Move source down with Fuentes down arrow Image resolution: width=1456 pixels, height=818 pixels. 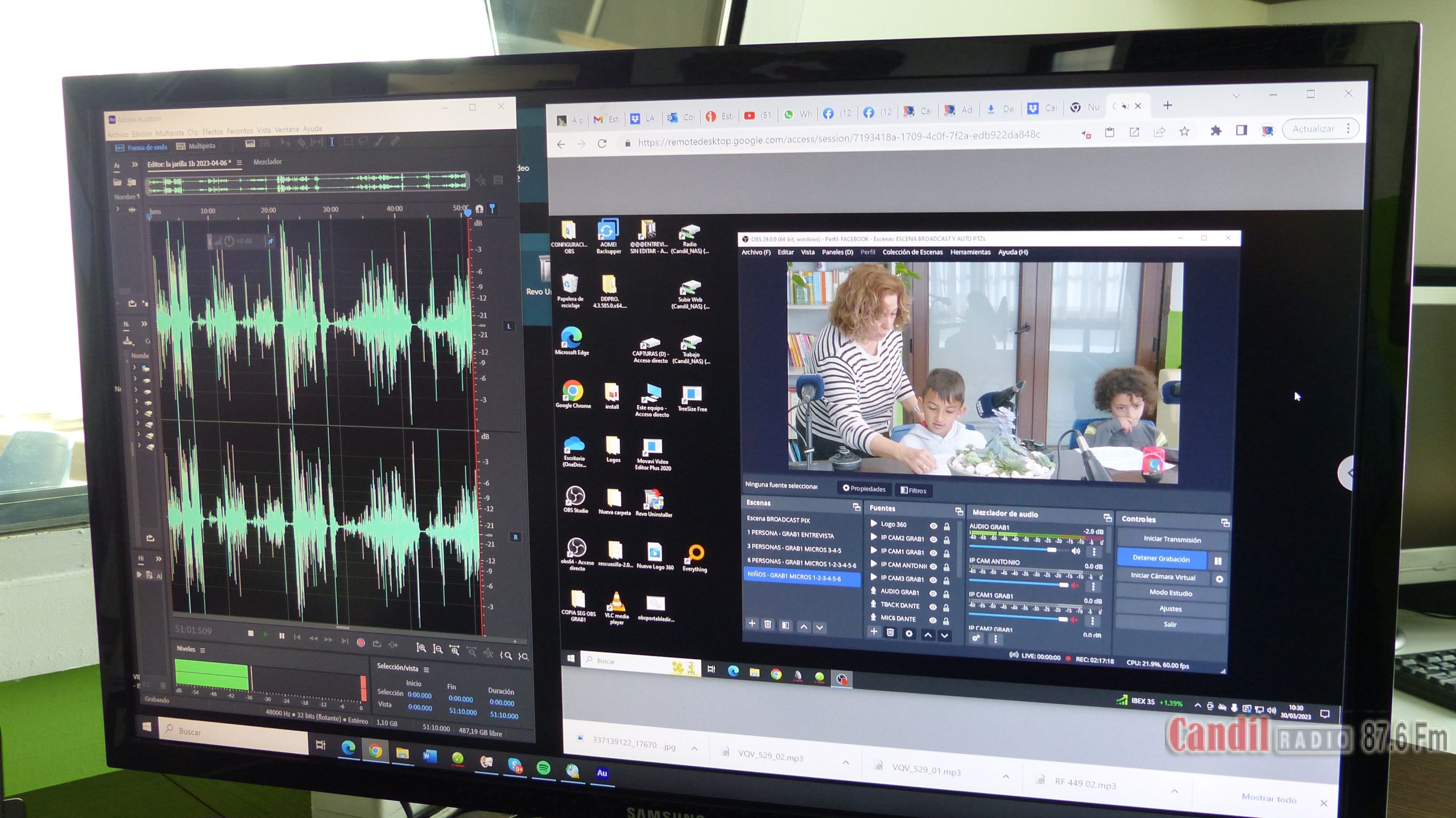click(944, 636)
